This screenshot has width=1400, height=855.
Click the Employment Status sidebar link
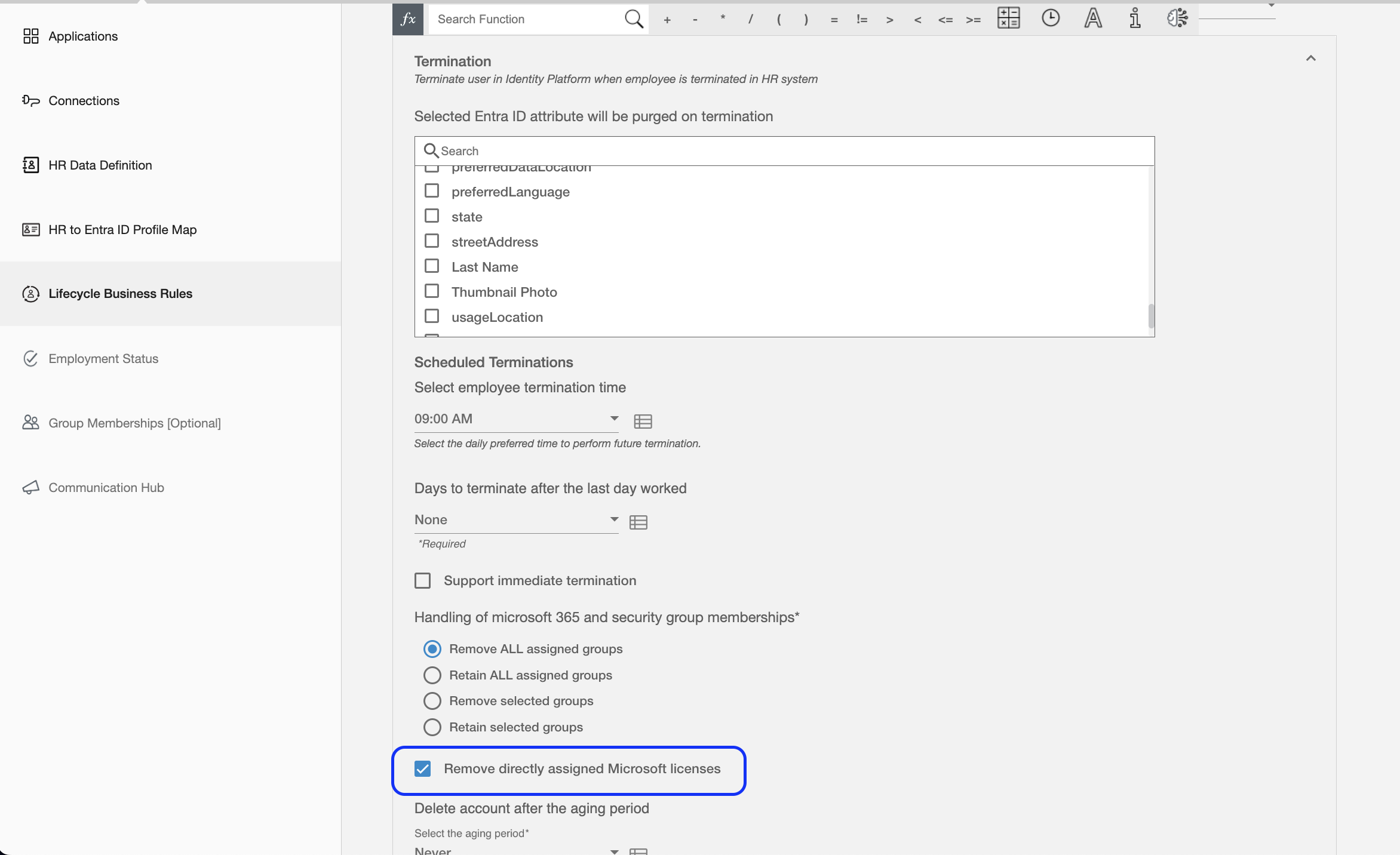[x=102, y=357]
